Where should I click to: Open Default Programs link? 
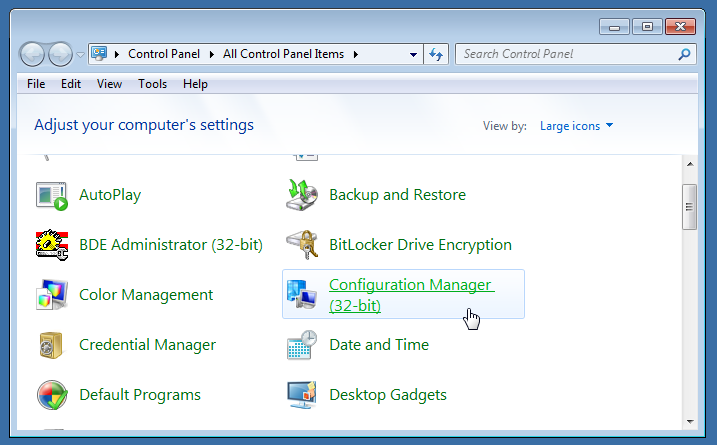140,394
